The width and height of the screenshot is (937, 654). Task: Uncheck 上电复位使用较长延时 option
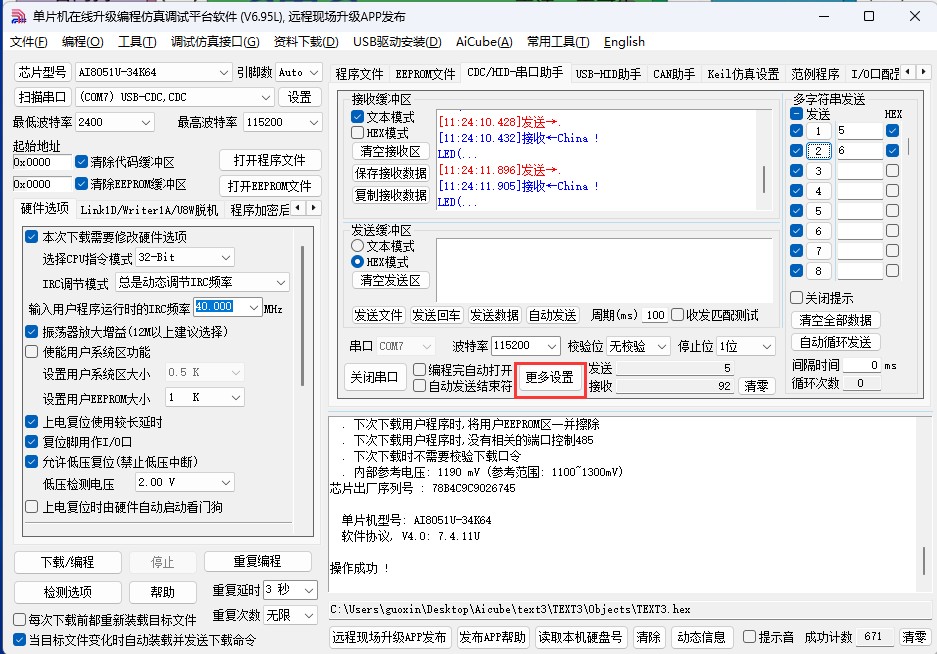pyautogui.click(x=32, y=422)
